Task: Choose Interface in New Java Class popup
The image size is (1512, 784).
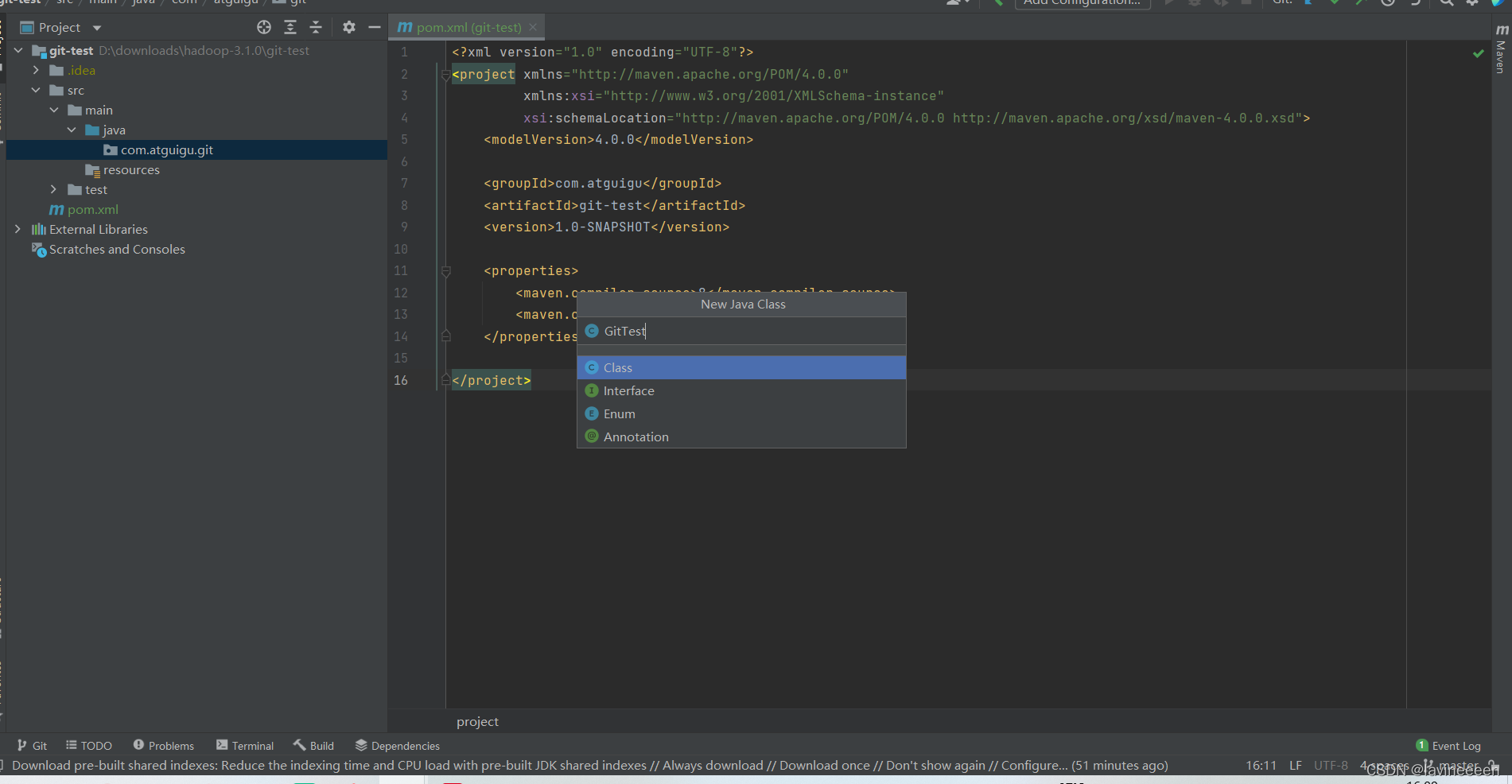Action: tap(741, 390)
